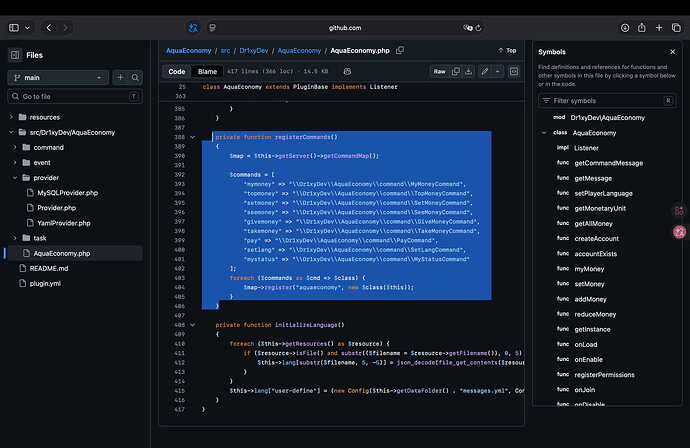The image size is (690, 448).
Task: Follow the DrixyDev breadcrumb link
Action: pyautogui.click(x=253, y=51)
